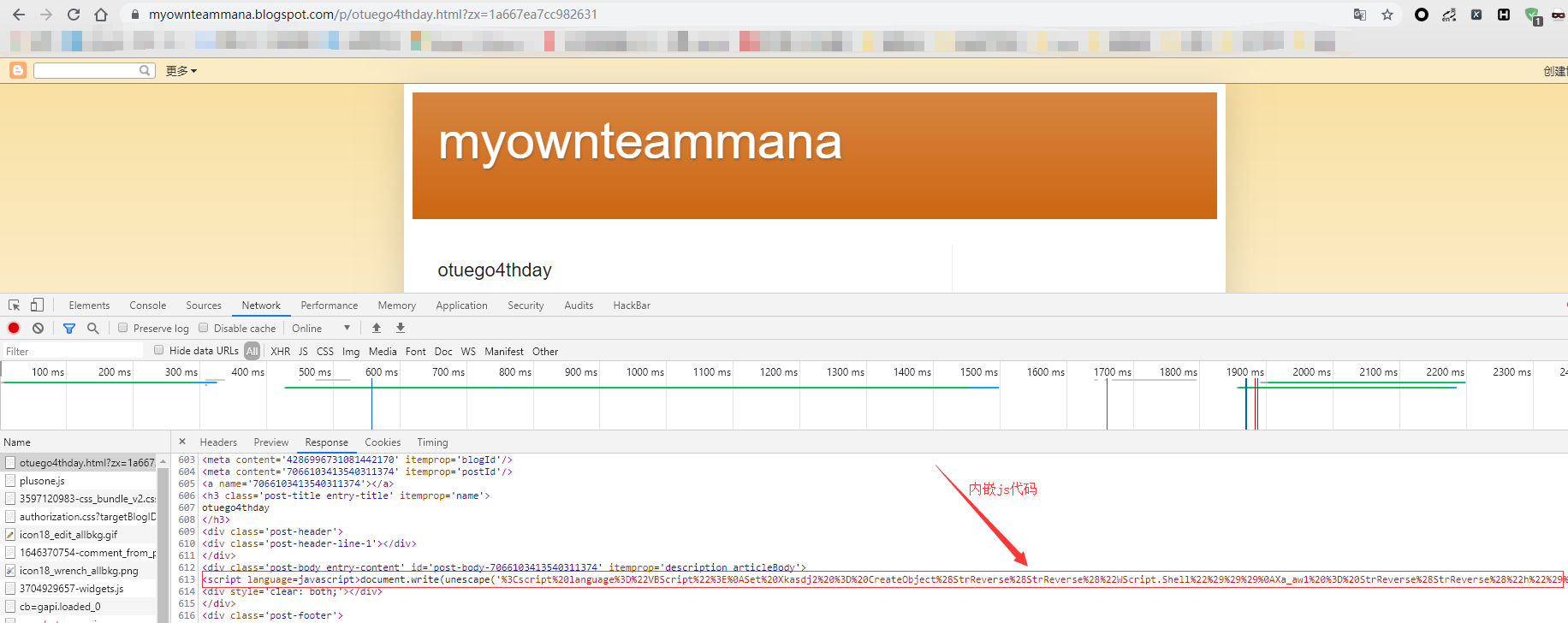
Task: Open the green shield extension icon
Action: click(x=1533, y=15)
